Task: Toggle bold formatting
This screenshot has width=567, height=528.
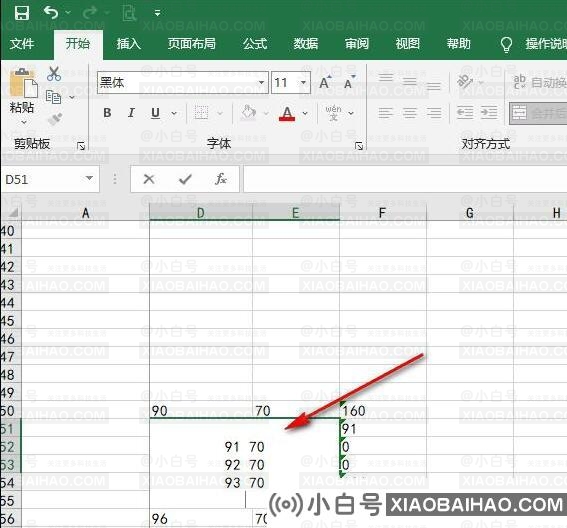Action: [x=107, y=113]
